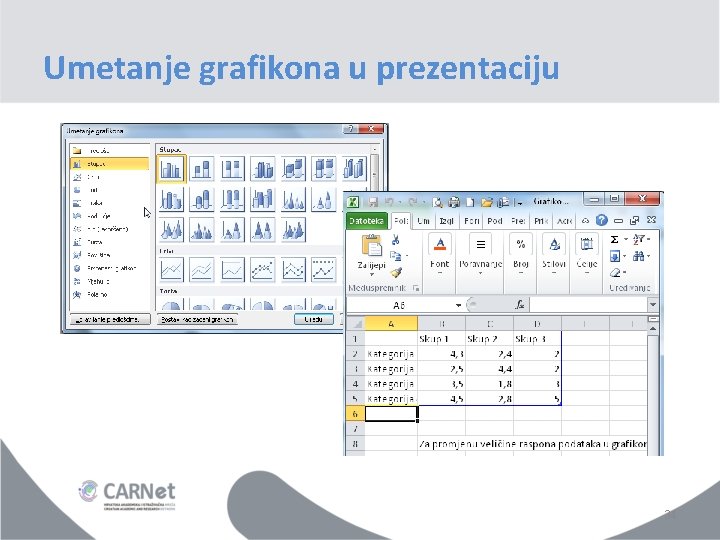This screenshot has height=540, width=720.
Task: Click the printer icon in Excel toolbar
Action: point(454,202)
